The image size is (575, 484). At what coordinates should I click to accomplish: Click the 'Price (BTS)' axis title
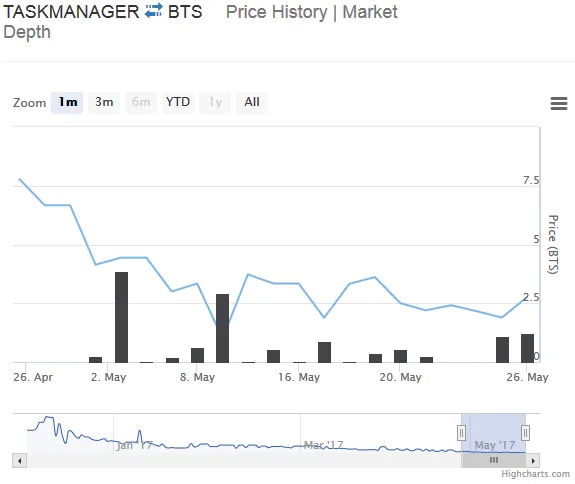click(x=553, y=244)
